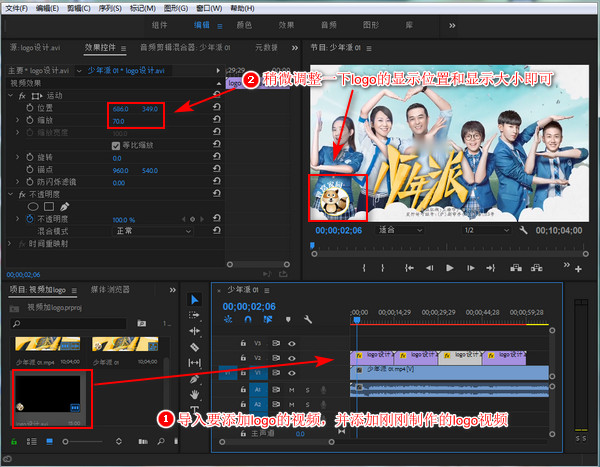The image size is (600, 467).
Task: Play the program monitor video
Action: coord(450,268)
